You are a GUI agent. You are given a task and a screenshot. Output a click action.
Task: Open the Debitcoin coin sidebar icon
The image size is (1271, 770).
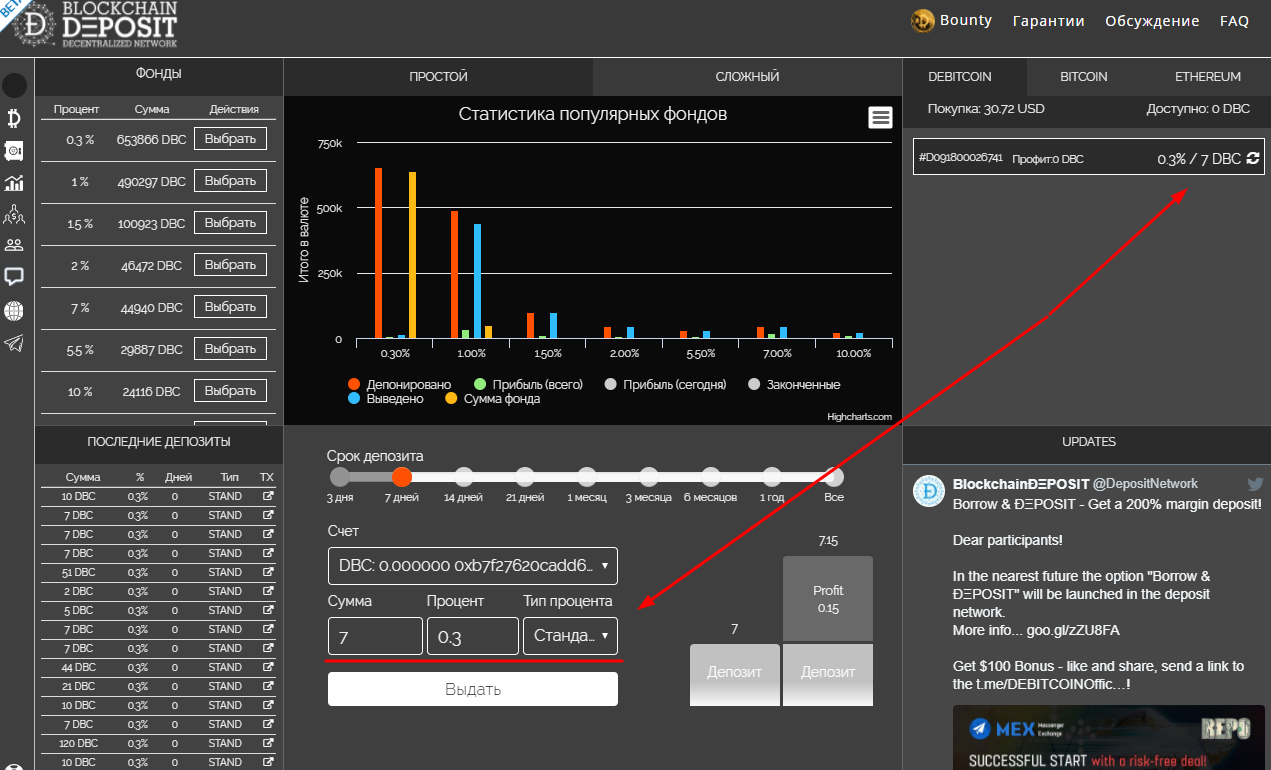14,119
